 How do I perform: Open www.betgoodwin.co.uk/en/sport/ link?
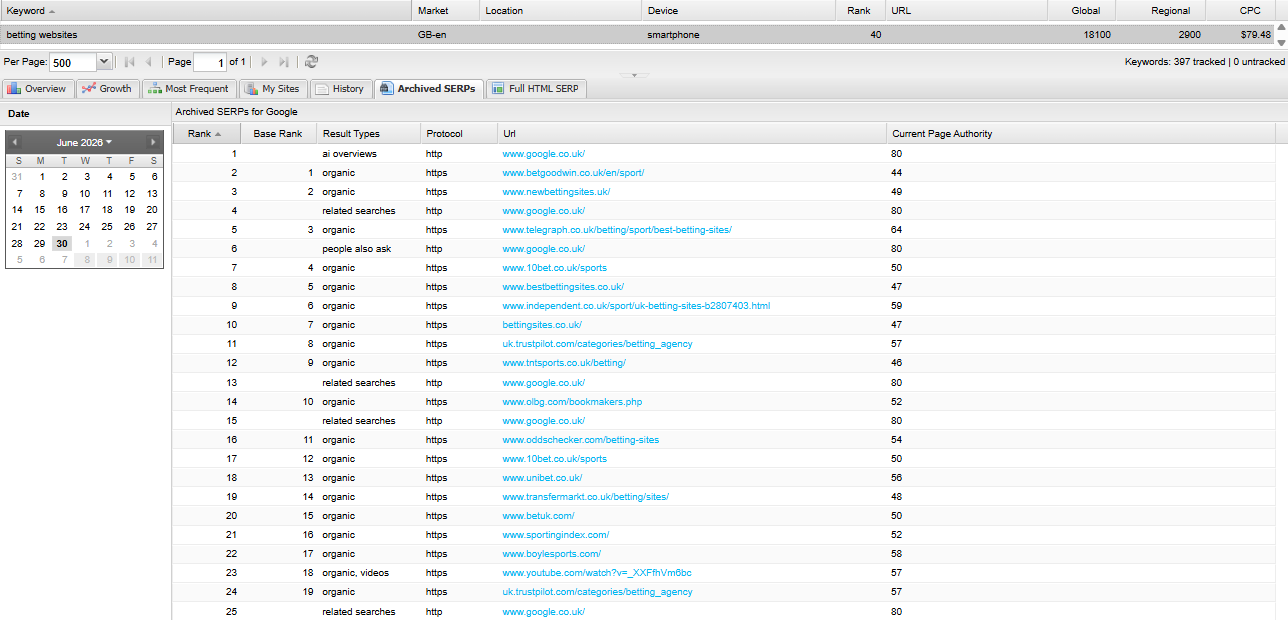[x=573, y=173]
